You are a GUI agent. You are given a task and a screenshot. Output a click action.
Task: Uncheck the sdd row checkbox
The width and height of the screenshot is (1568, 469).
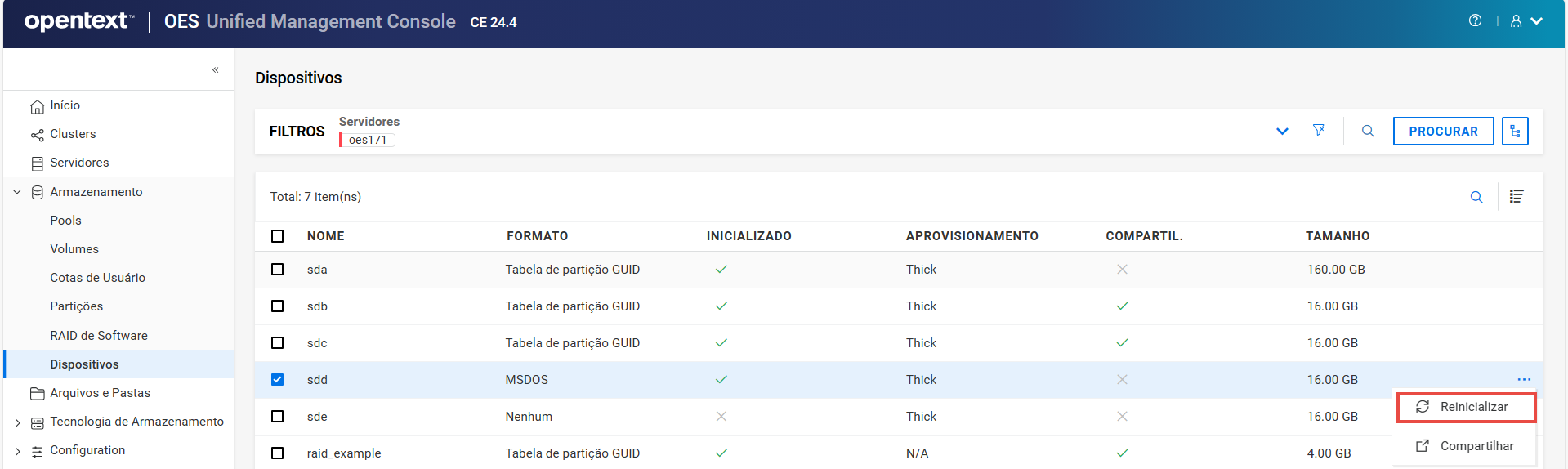click(277, 380)
